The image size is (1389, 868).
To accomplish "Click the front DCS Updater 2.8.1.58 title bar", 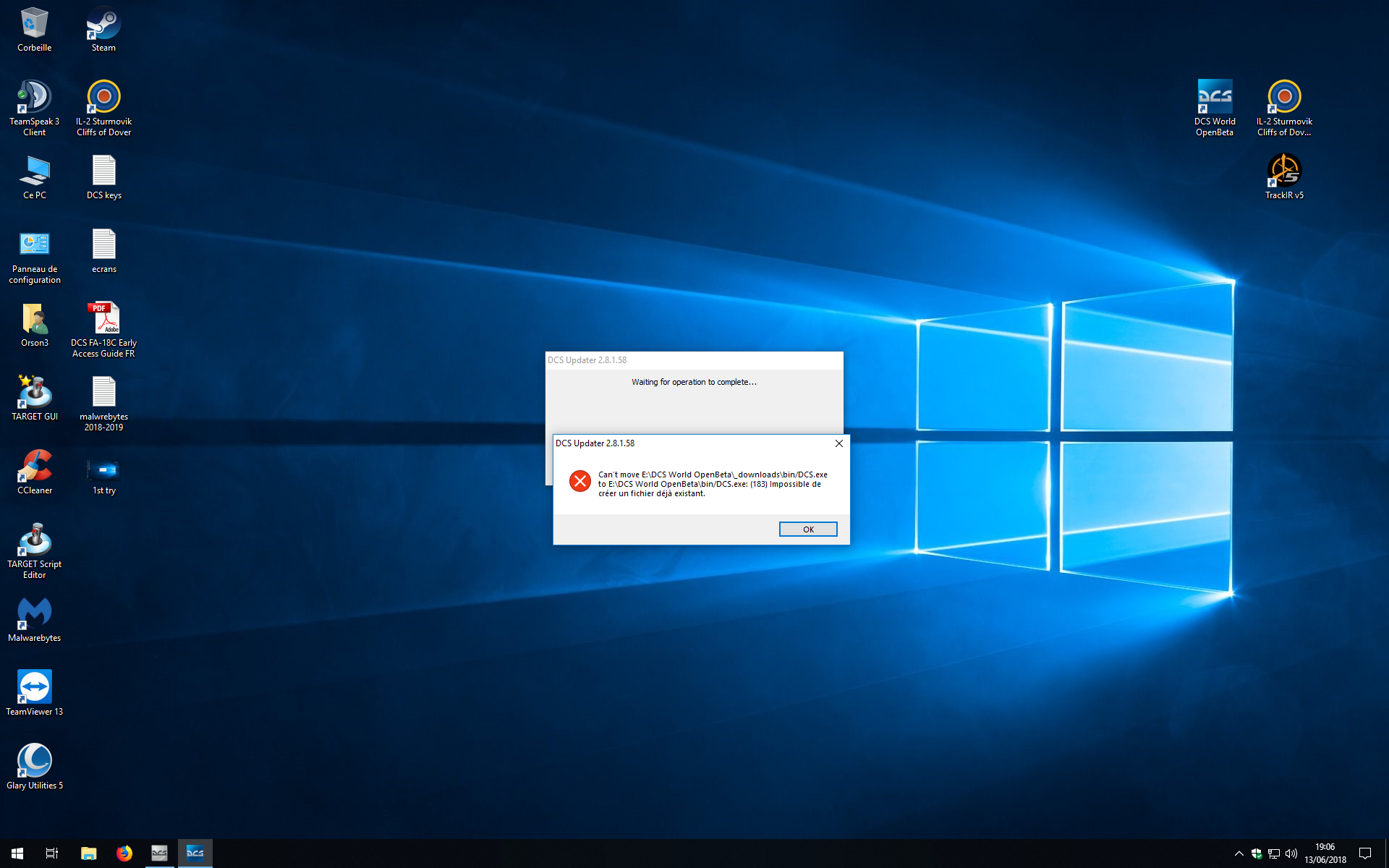I will [x=691, y=443].
